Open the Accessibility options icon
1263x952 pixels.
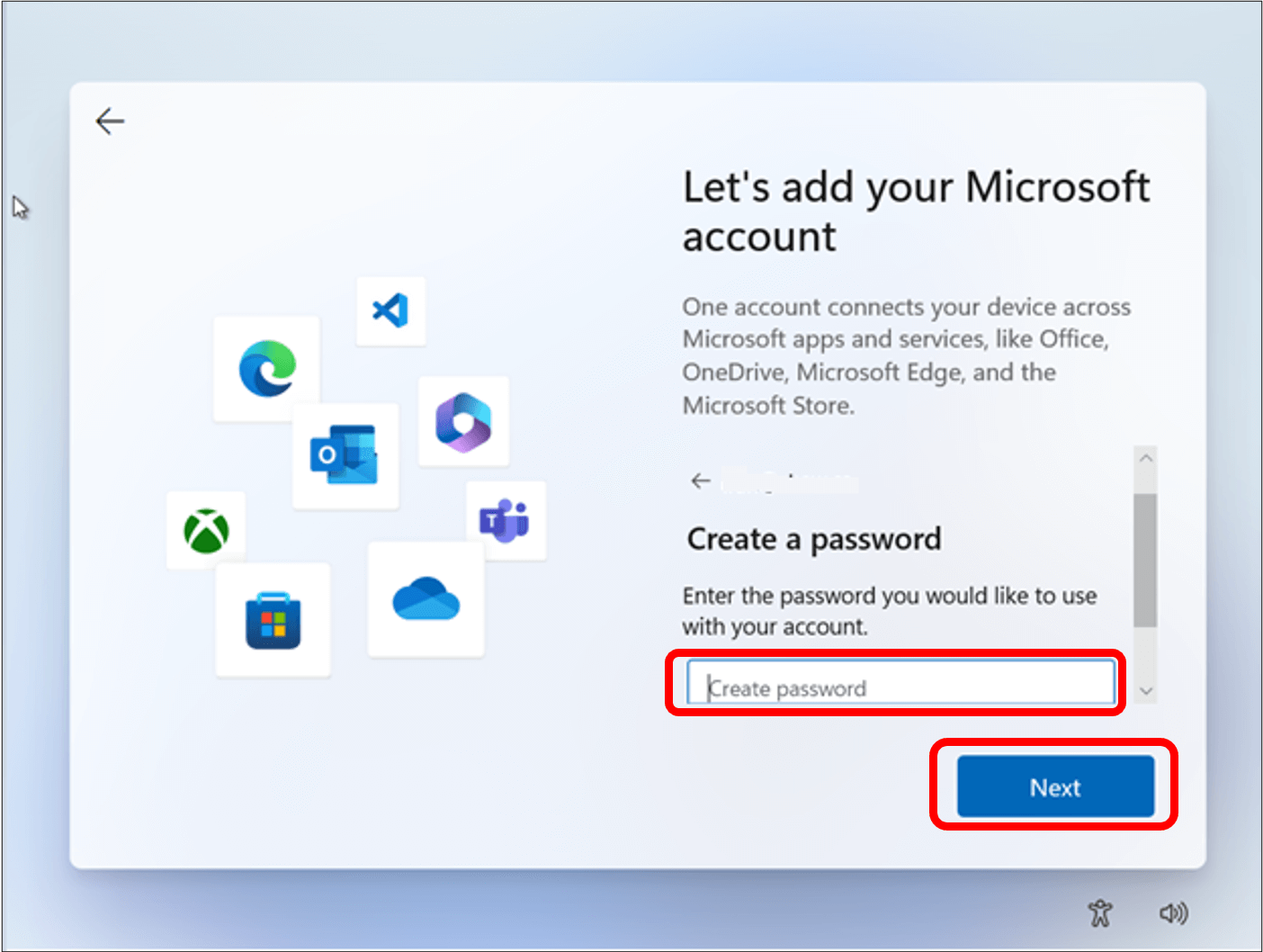click(1100, 913)
